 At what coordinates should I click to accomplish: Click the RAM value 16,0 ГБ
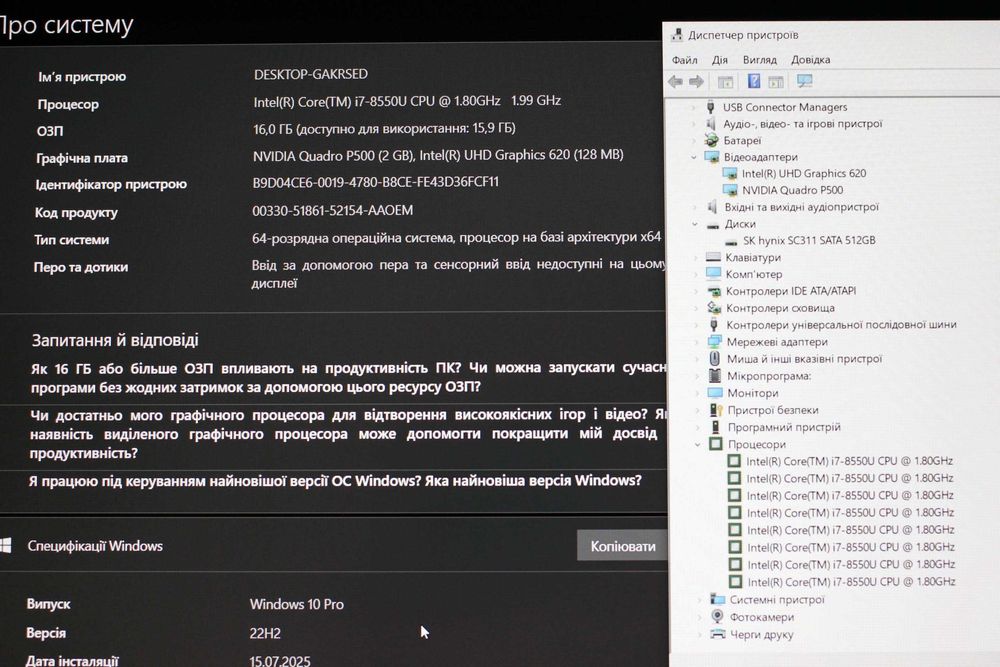coord(384,128)
